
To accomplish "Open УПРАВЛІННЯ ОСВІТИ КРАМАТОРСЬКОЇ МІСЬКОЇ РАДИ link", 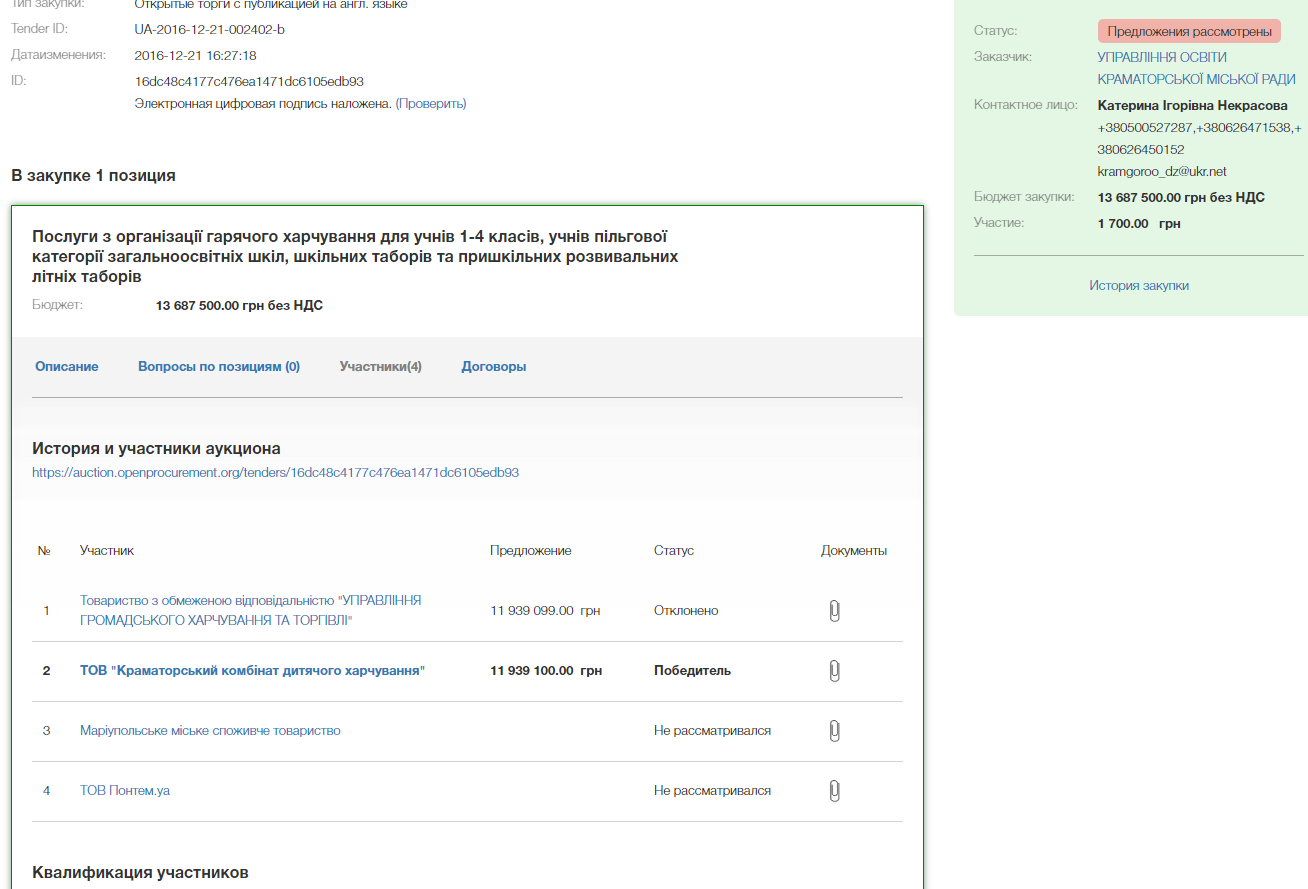I will click(1196, 68).
